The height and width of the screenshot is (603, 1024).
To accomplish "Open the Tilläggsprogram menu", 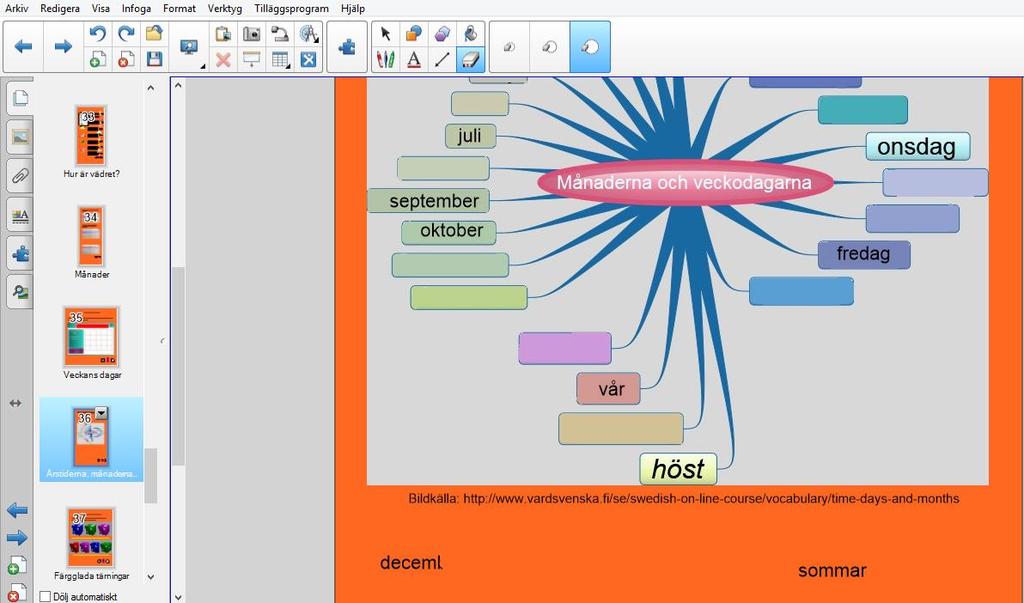I will 291,8.
